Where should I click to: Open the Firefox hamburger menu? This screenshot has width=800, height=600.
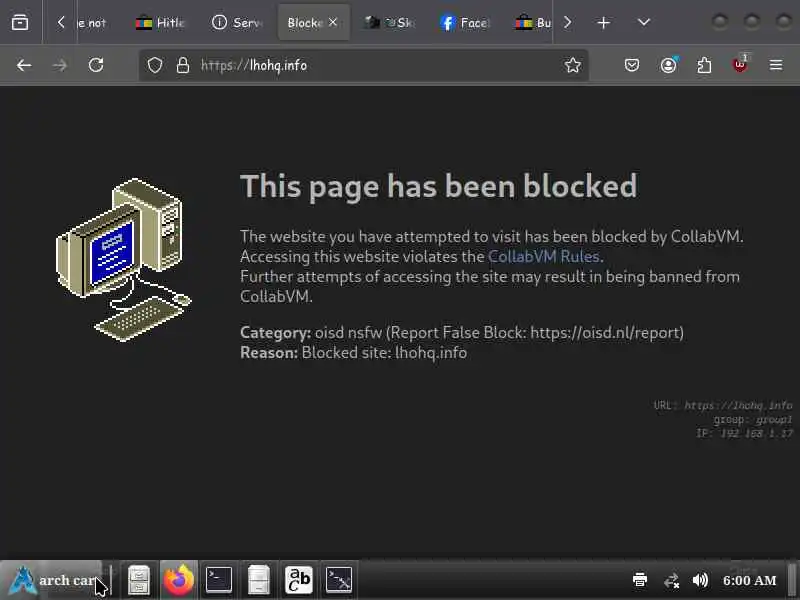click(x=776, y=65)
